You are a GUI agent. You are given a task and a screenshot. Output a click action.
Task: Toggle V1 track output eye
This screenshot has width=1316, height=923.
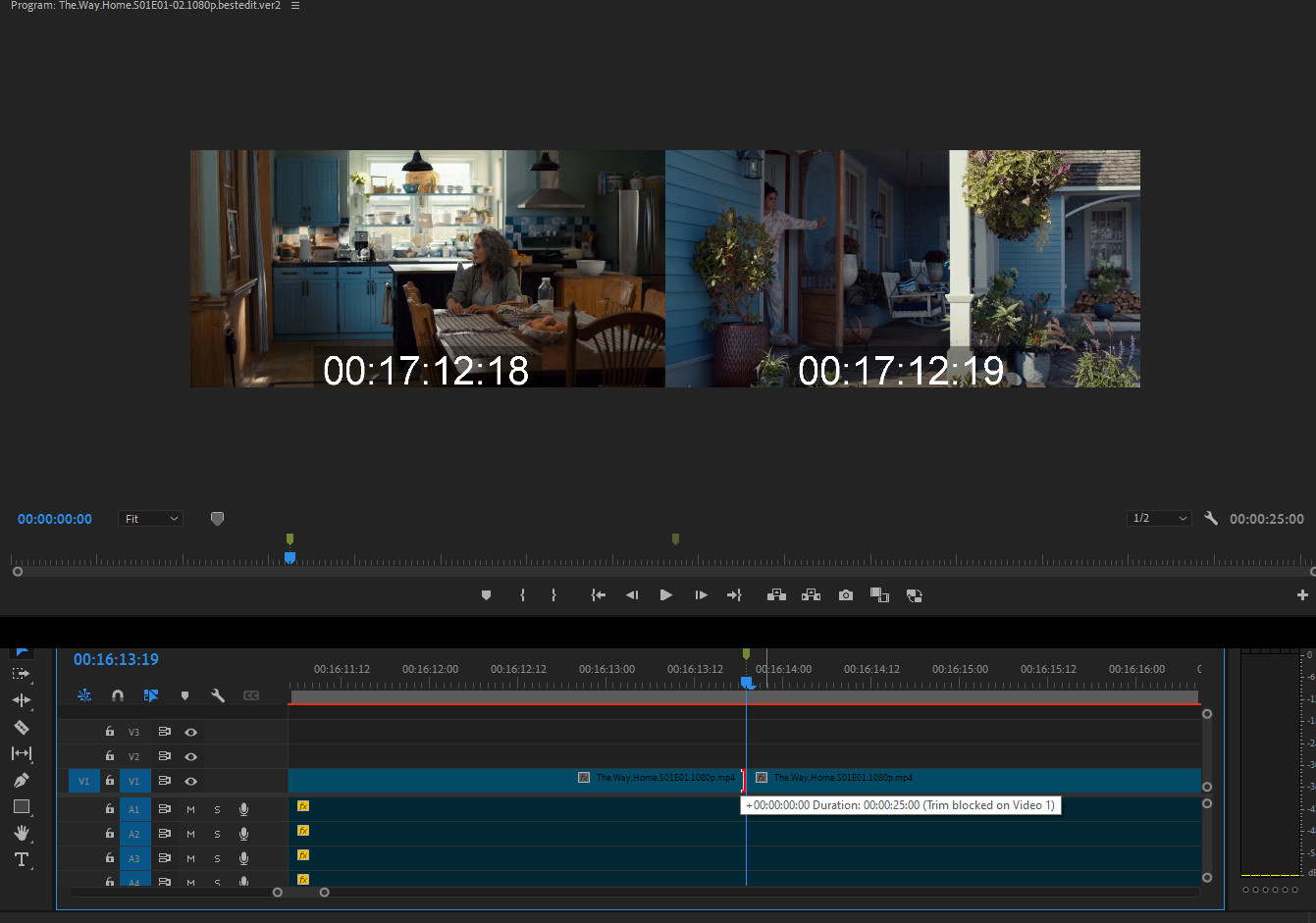191,781
